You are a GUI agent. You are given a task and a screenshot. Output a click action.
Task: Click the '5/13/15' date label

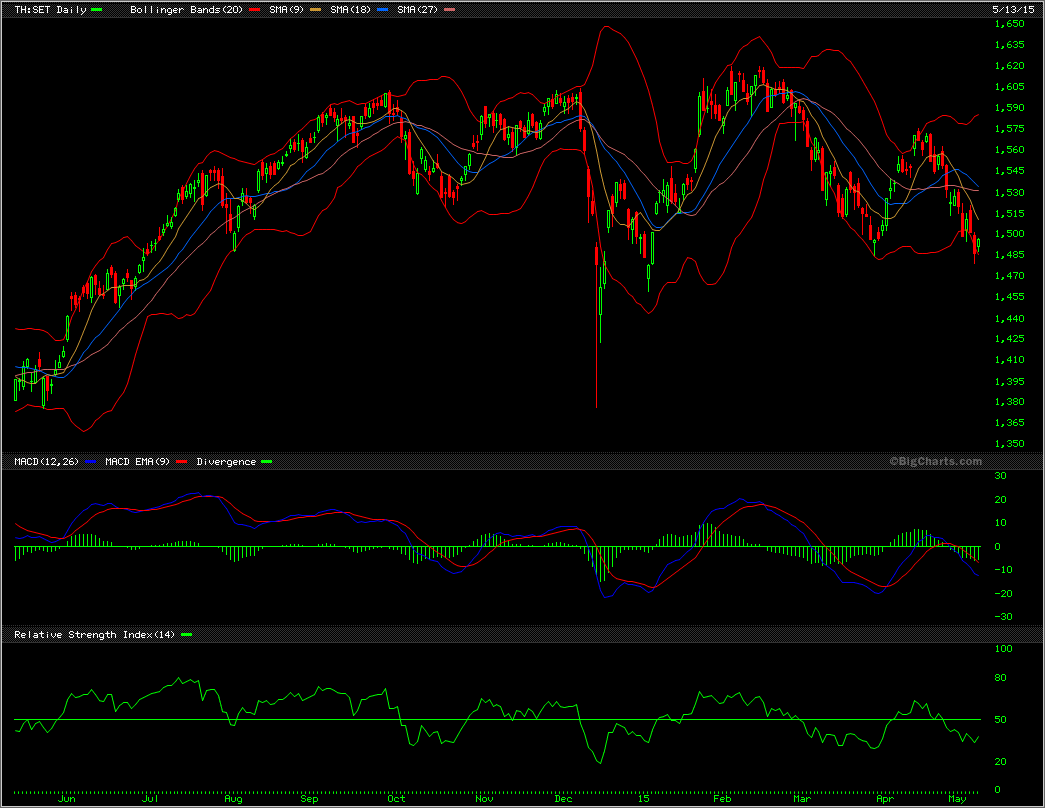[x=1013, y=10]
